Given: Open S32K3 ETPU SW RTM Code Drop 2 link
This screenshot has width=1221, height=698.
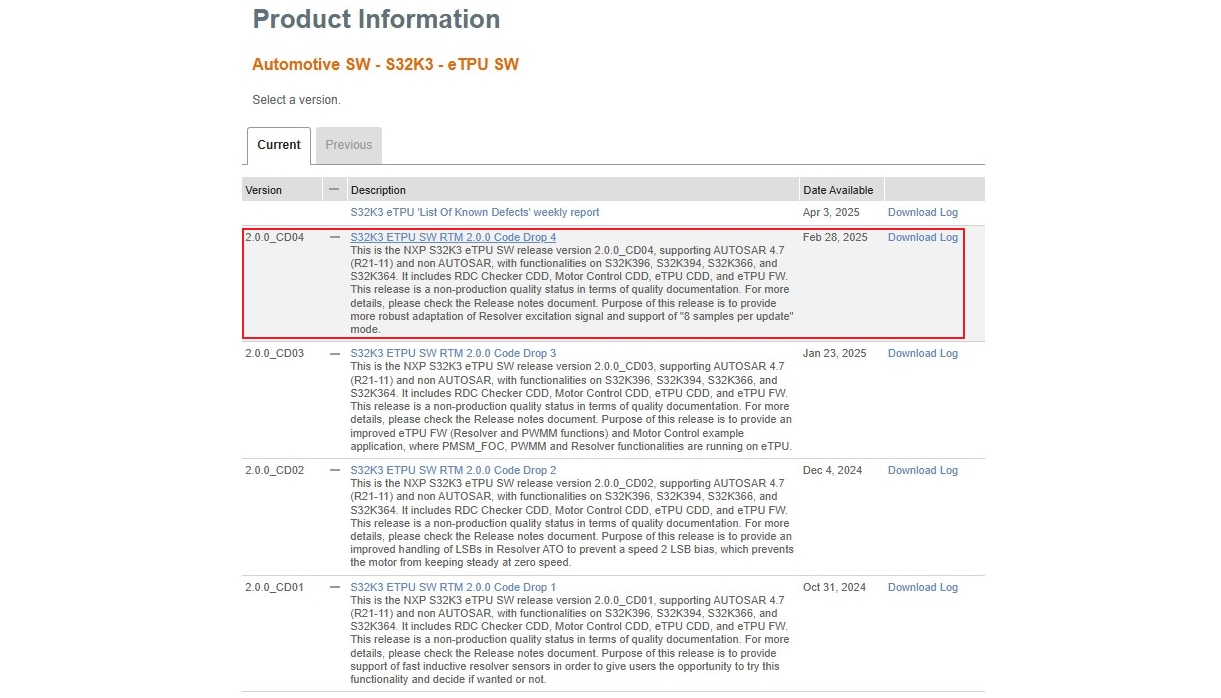Looking at the screenshot, I should (453, 471).
